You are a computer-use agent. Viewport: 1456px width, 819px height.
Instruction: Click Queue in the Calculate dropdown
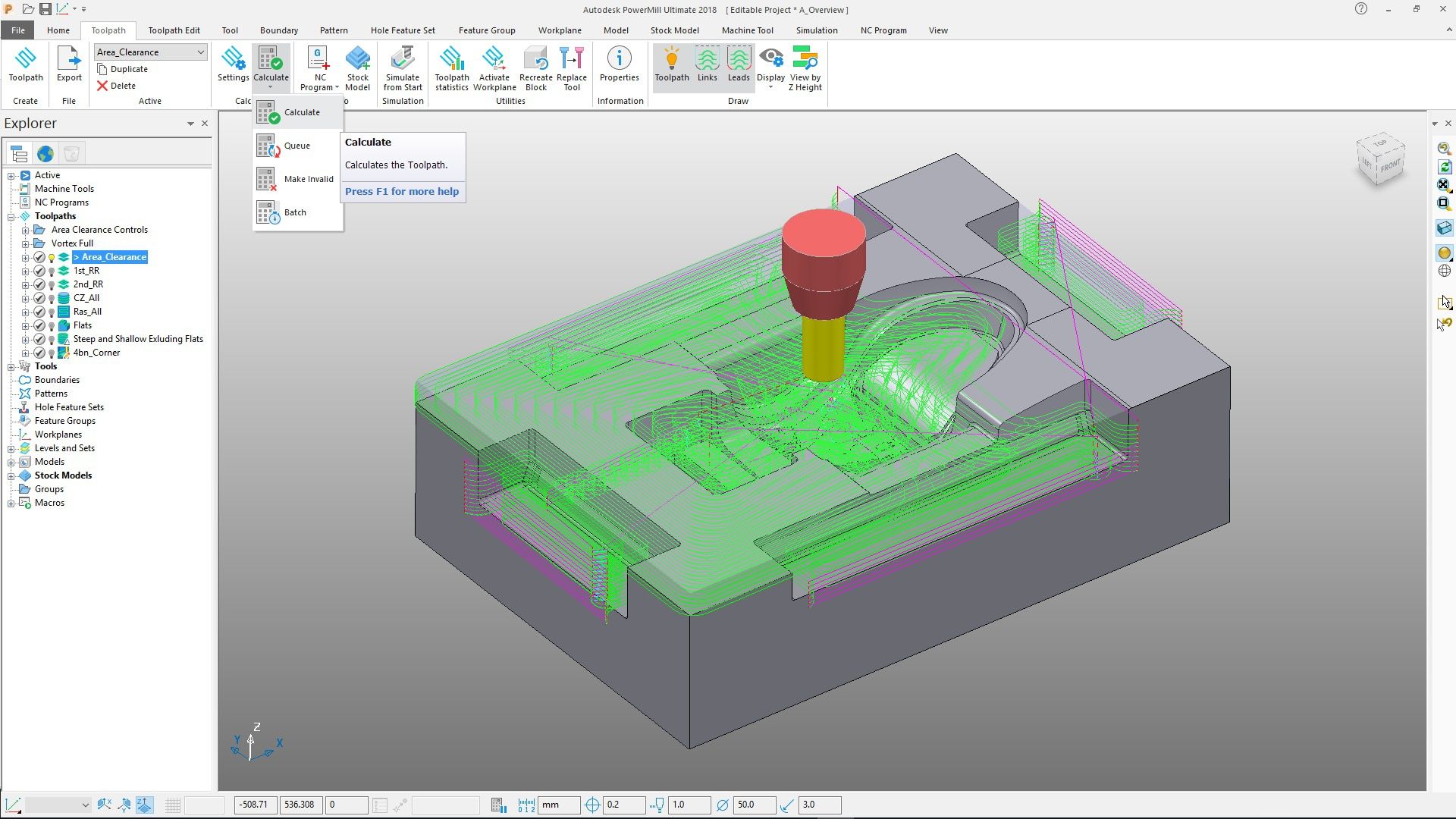click(296, 145)
